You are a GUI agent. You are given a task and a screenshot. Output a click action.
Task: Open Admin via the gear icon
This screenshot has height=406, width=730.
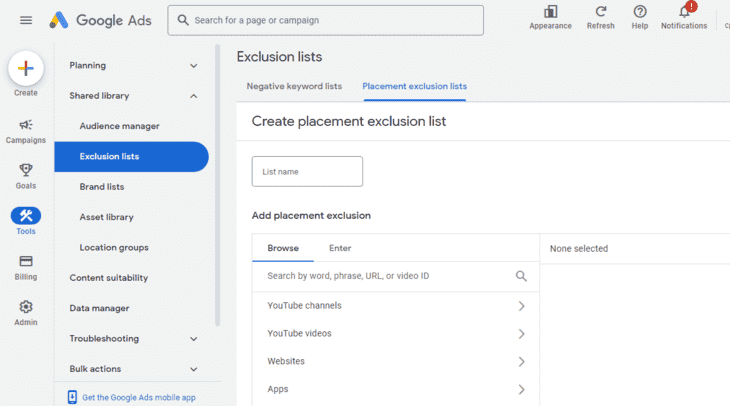tap(26, 307)
